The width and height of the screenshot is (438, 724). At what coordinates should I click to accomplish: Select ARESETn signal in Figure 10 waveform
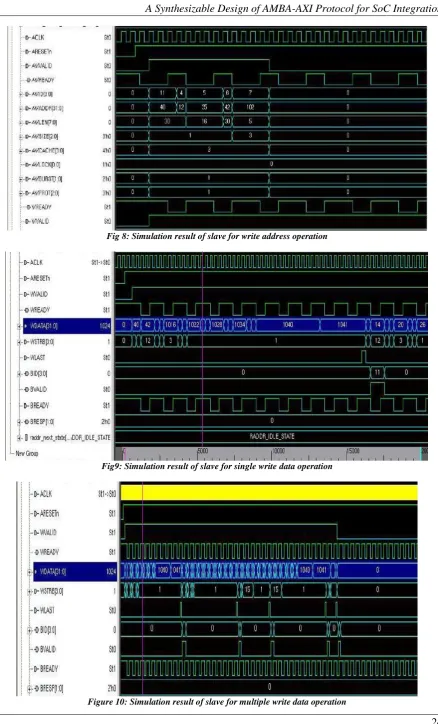click(49, 513)
